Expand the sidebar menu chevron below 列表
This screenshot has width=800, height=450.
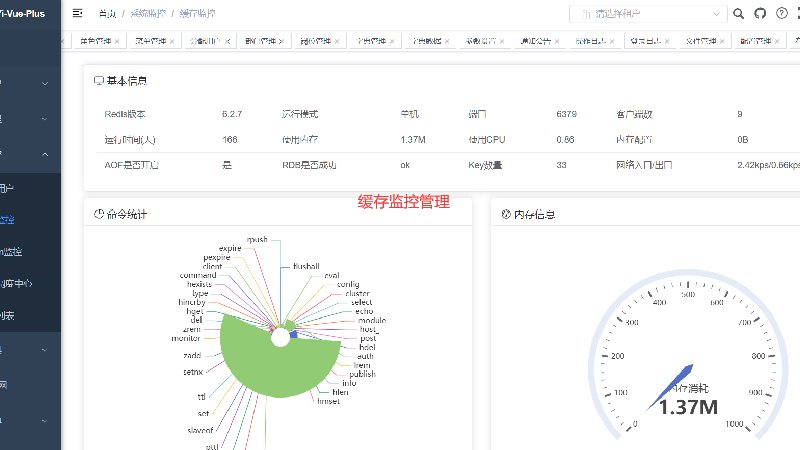click(45, 350)
